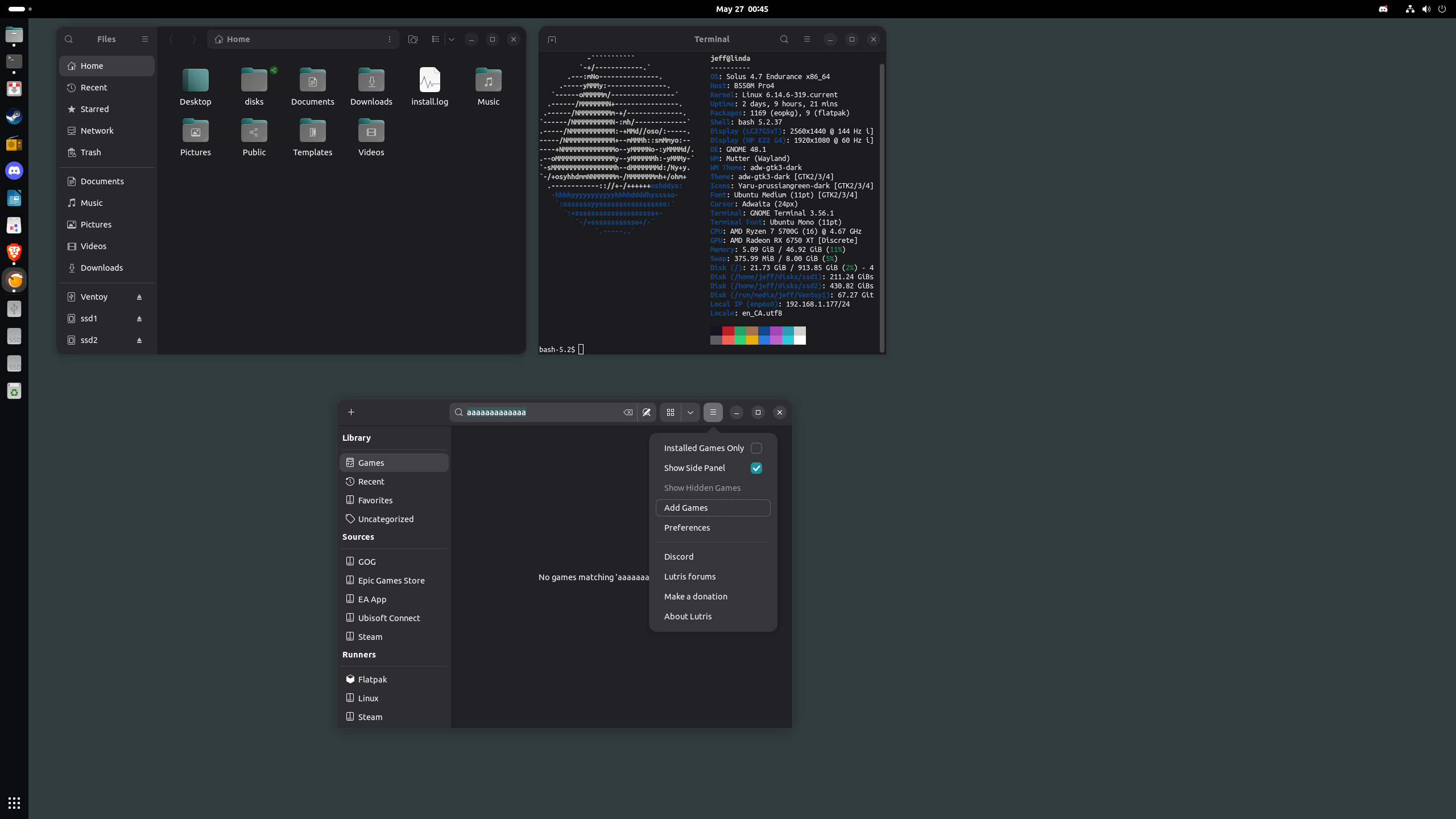
Task: Open the power menu icon in top bar
Action: pyautogui.click(x=1442, y=9)
